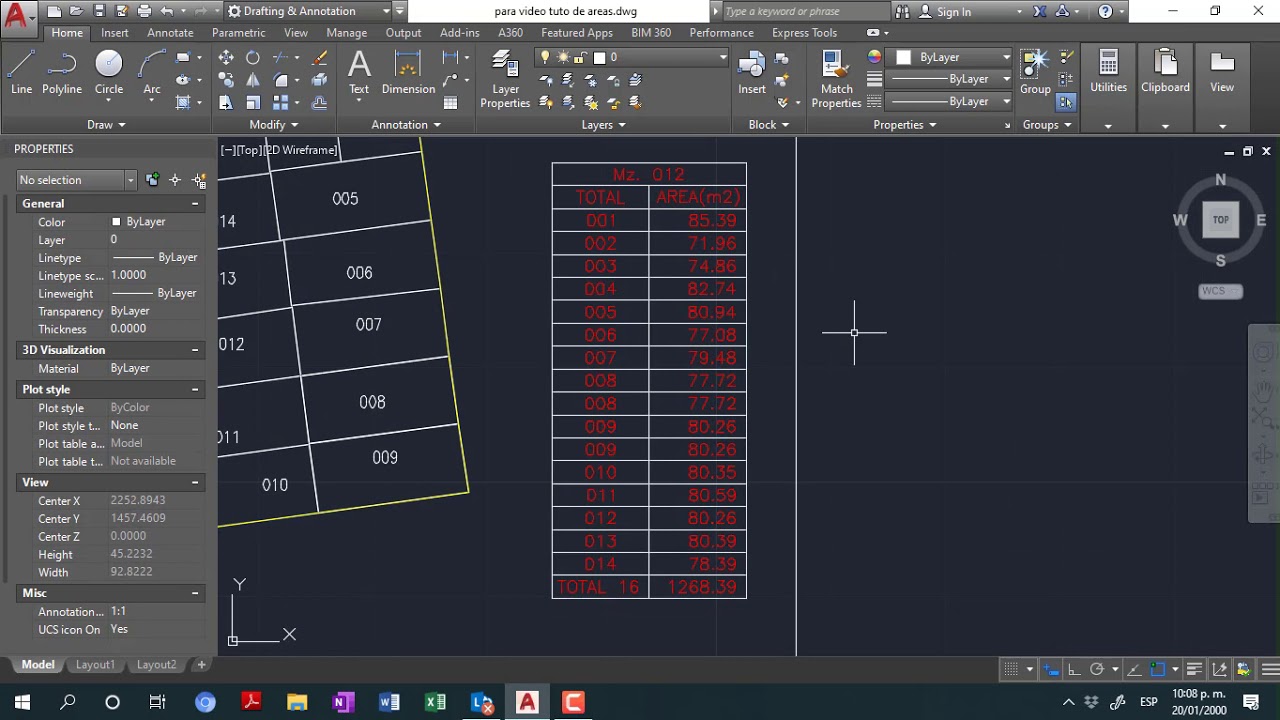1280x720 pixels.
Task: Select the Polyline tool
Action: 61,72
